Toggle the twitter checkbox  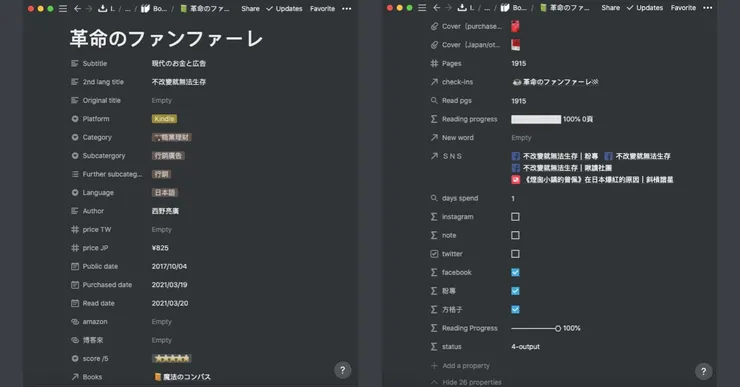(x=515, y=254)
